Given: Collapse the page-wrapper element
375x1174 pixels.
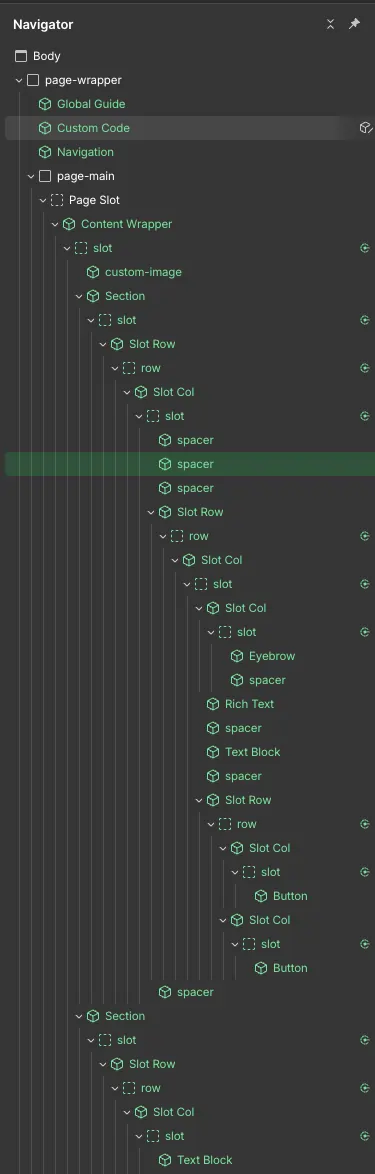Looking at the screenshot, I should (19, 80).
